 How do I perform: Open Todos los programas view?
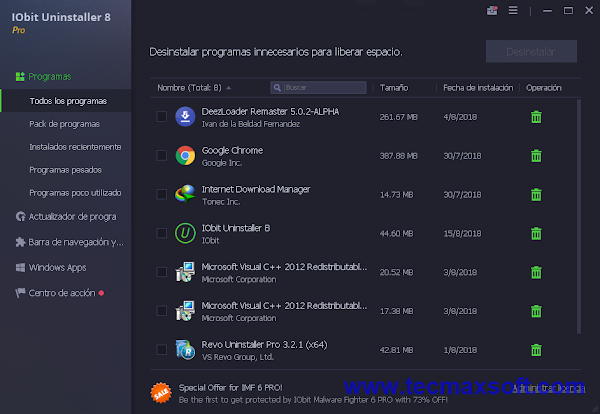tap(66, 101)
